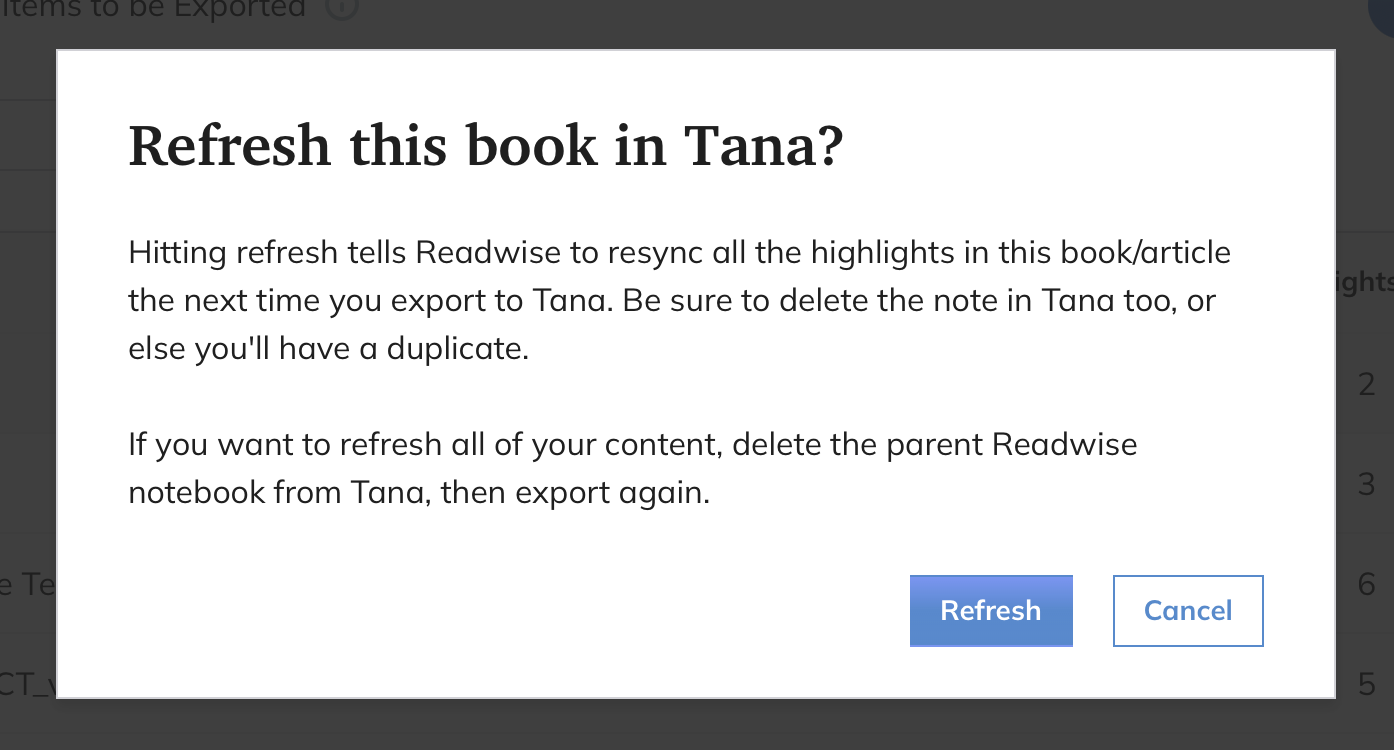
Task: Open the dark profile avatar in the top corner
Action: 1382,15
